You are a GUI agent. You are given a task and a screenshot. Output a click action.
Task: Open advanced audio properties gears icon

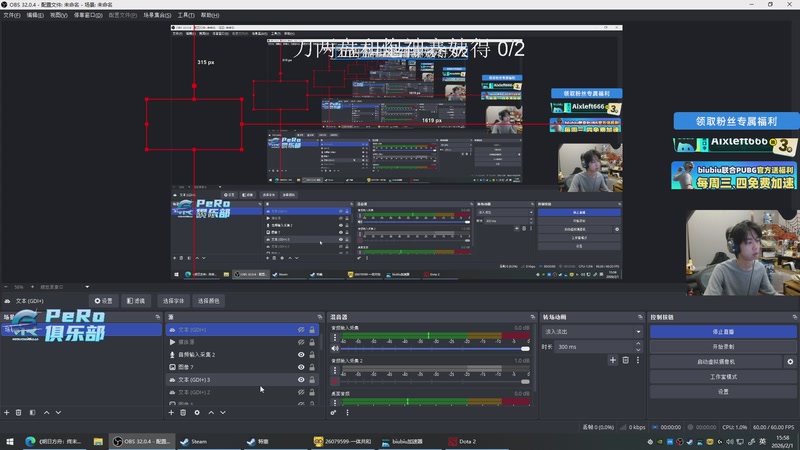333,412
